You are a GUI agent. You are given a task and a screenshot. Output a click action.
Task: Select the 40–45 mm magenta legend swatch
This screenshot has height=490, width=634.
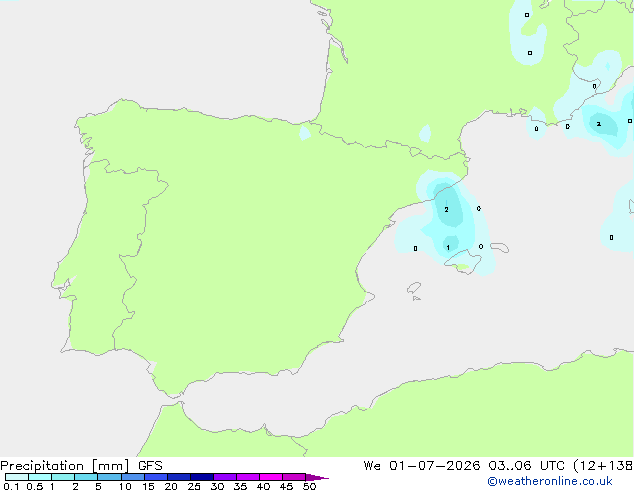click(x=271, y=477)
